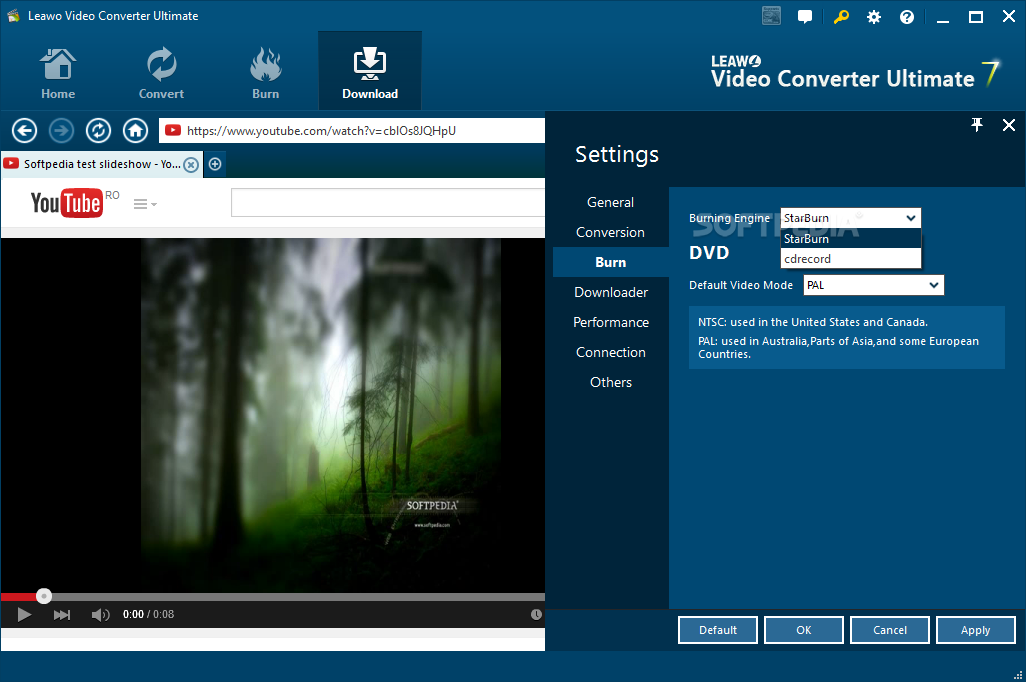Image resolution: width=1026 pixels, height=682 pixels.
Task: Switch to the Convert module
Action: 161,73
